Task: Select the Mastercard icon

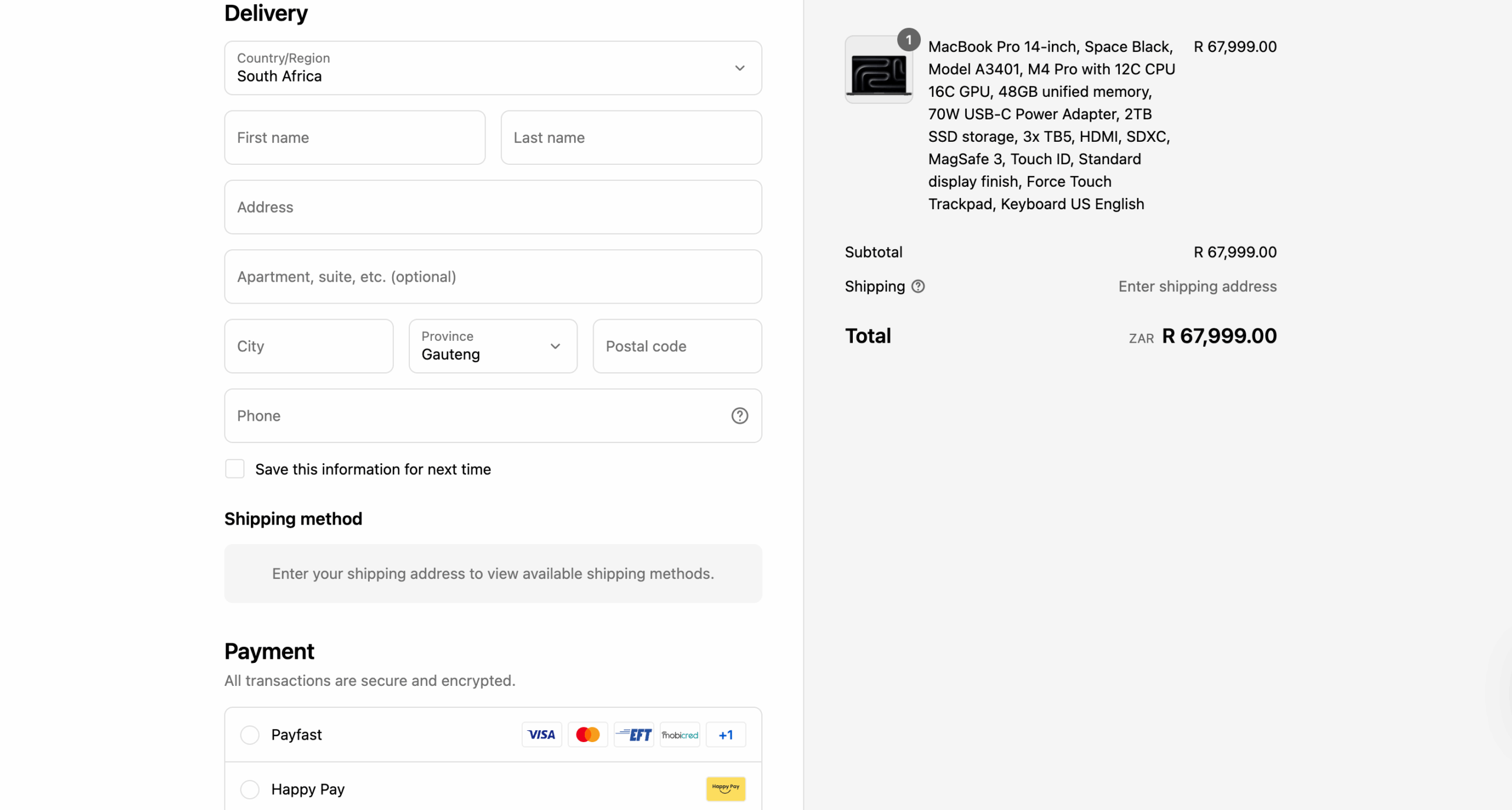Action: [x=588, y=735]
